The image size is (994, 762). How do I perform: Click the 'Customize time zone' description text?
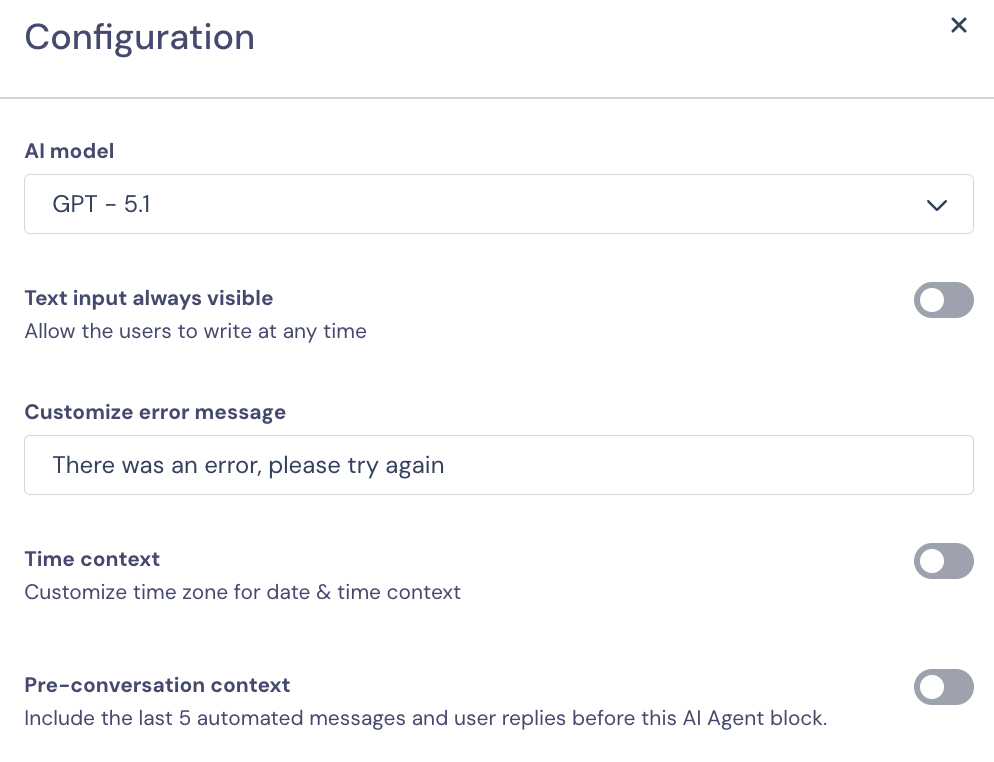coord(242,592)
